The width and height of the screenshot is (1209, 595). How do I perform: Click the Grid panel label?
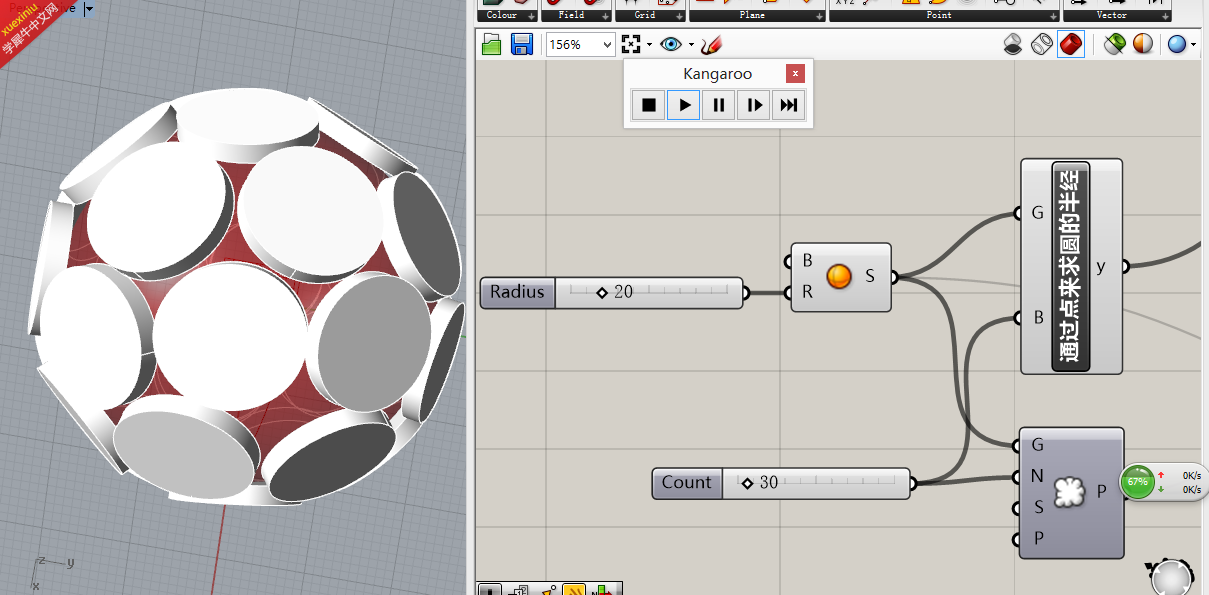[x=645, y=15]
